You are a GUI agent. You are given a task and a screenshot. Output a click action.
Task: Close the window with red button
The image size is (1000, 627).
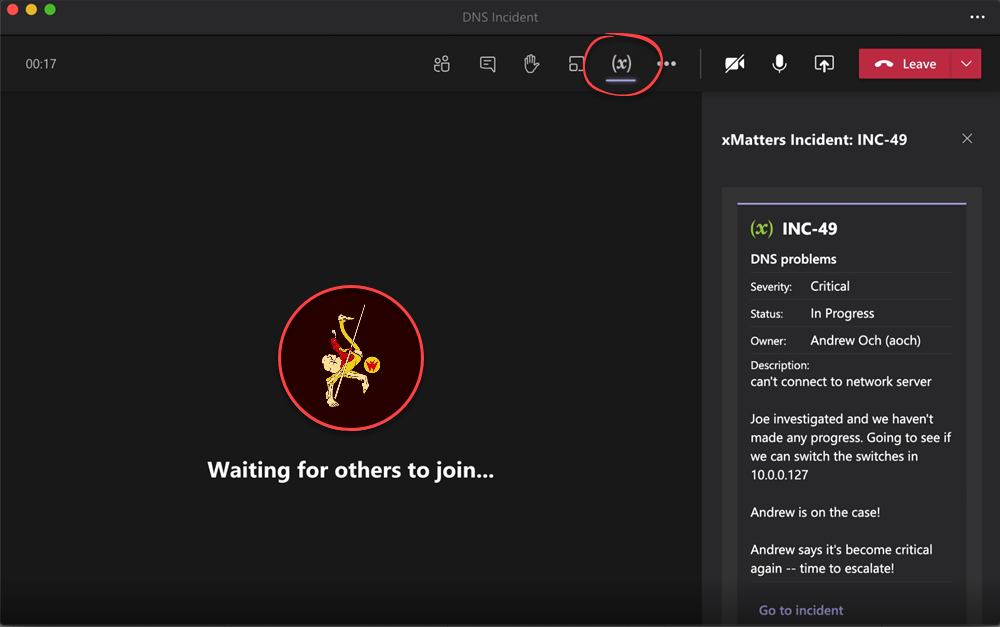tap(12, 10)
